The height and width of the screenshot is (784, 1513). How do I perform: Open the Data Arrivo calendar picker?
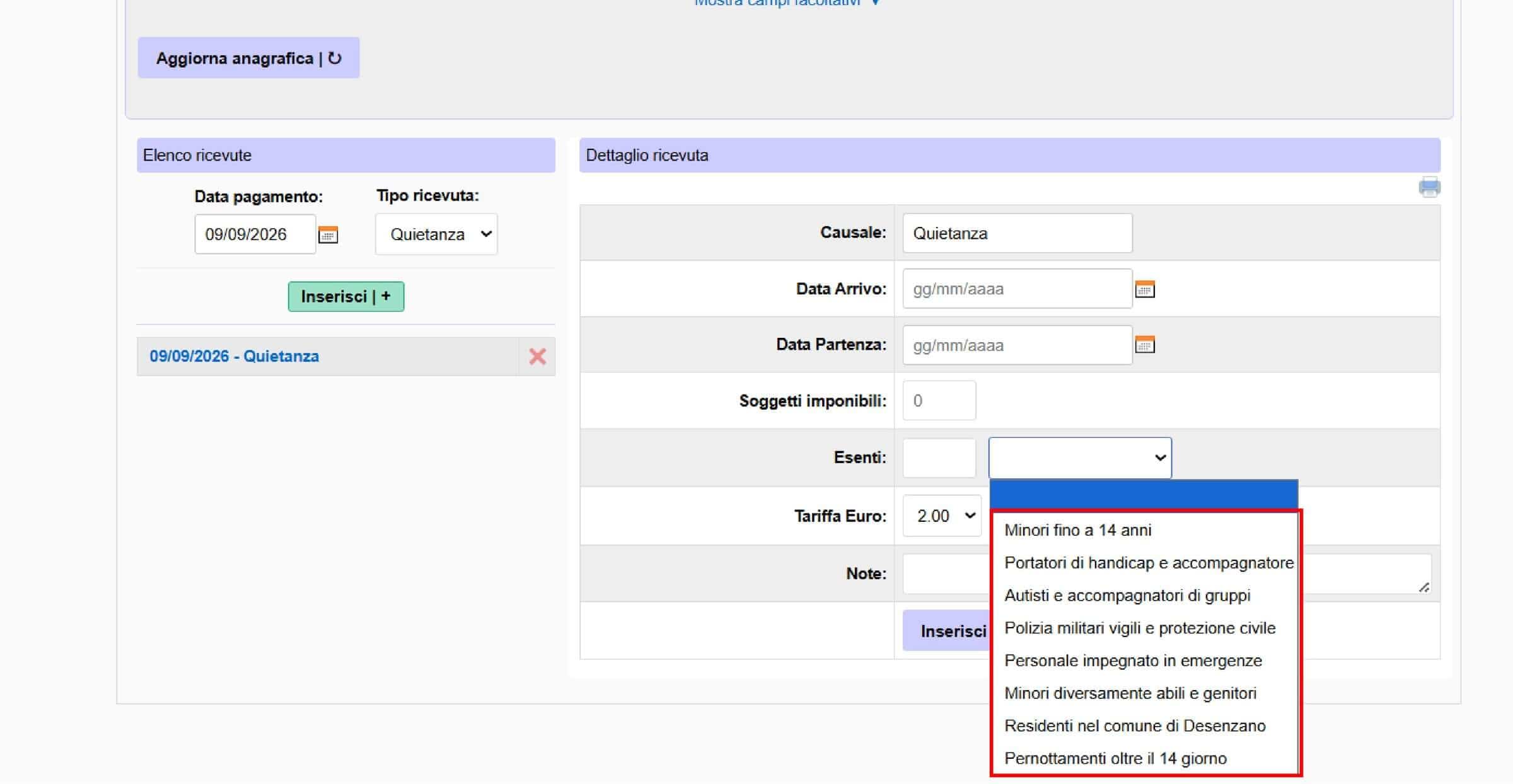click(1144, 289)
